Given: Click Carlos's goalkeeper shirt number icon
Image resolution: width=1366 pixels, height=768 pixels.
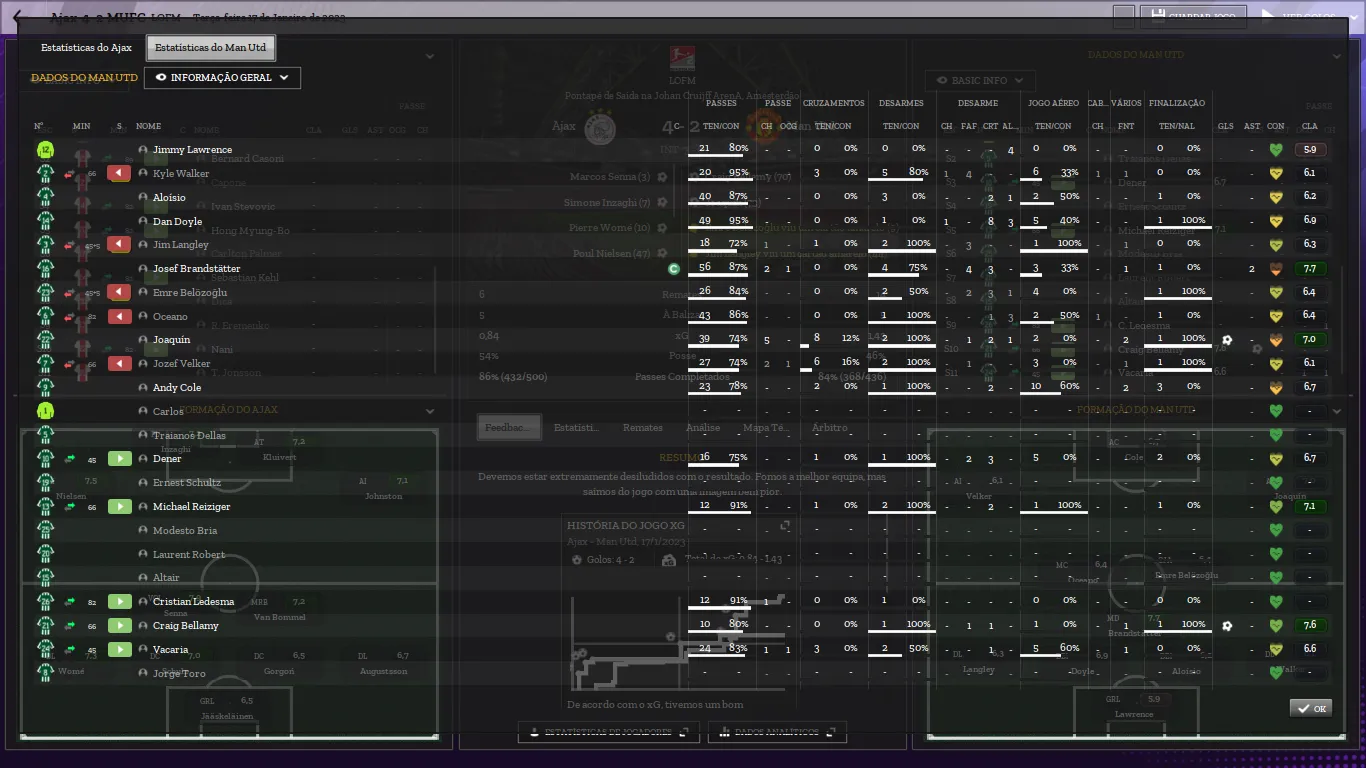Looking at the screenshot, I should tap(45, 411).
